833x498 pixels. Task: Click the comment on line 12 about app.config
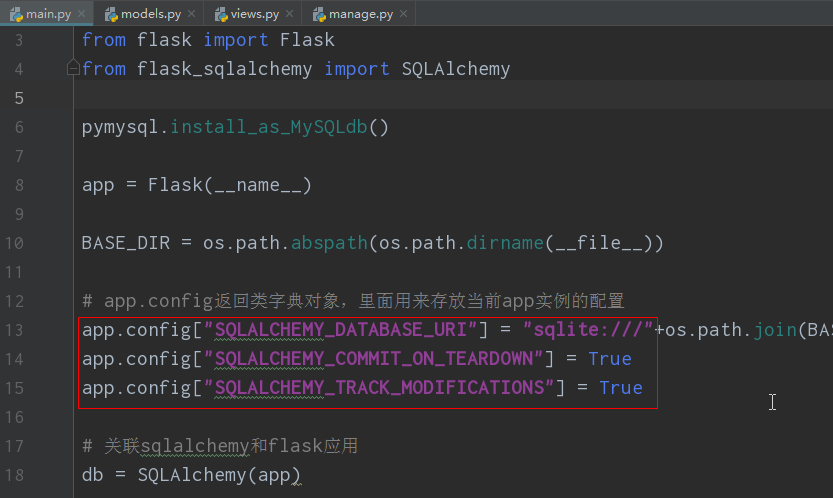pyautogui.click(x=353, y=301)
